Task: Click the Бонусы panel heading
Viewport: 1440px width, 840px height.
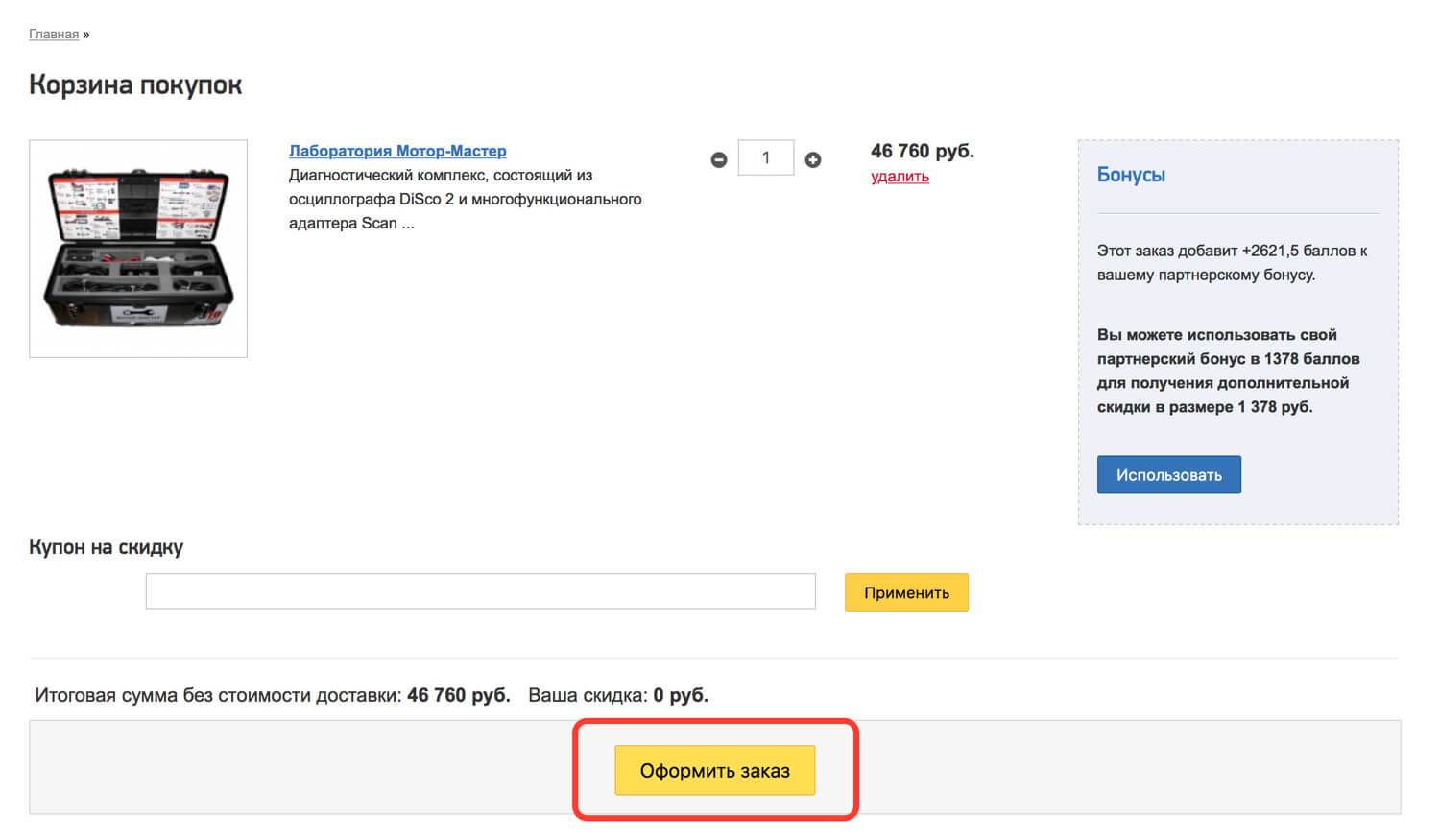Action: click(x=1131, y=175)
